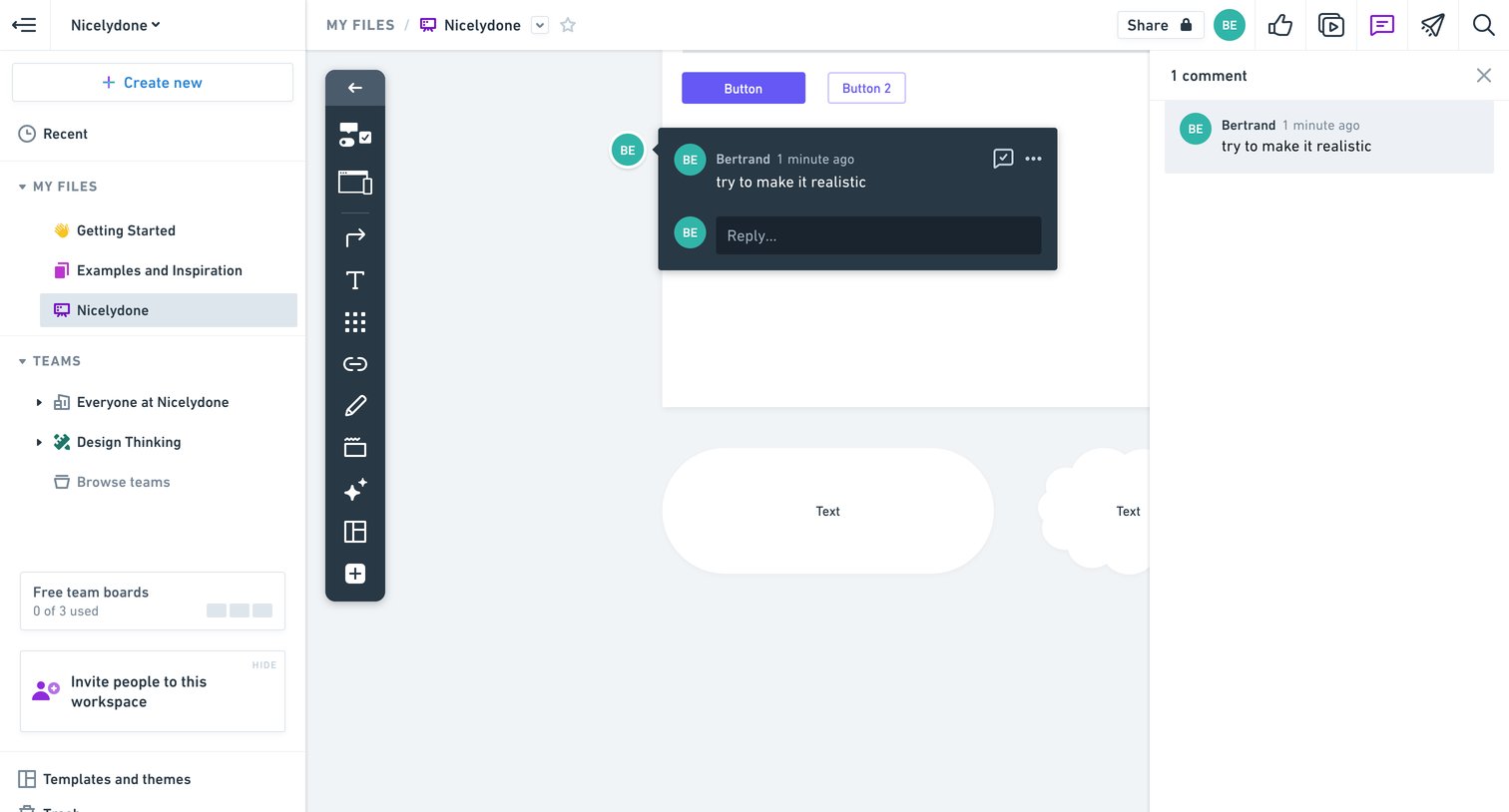Click the BE comment pin on canvas
The image size is (1509, 812).
click(628, 151)
